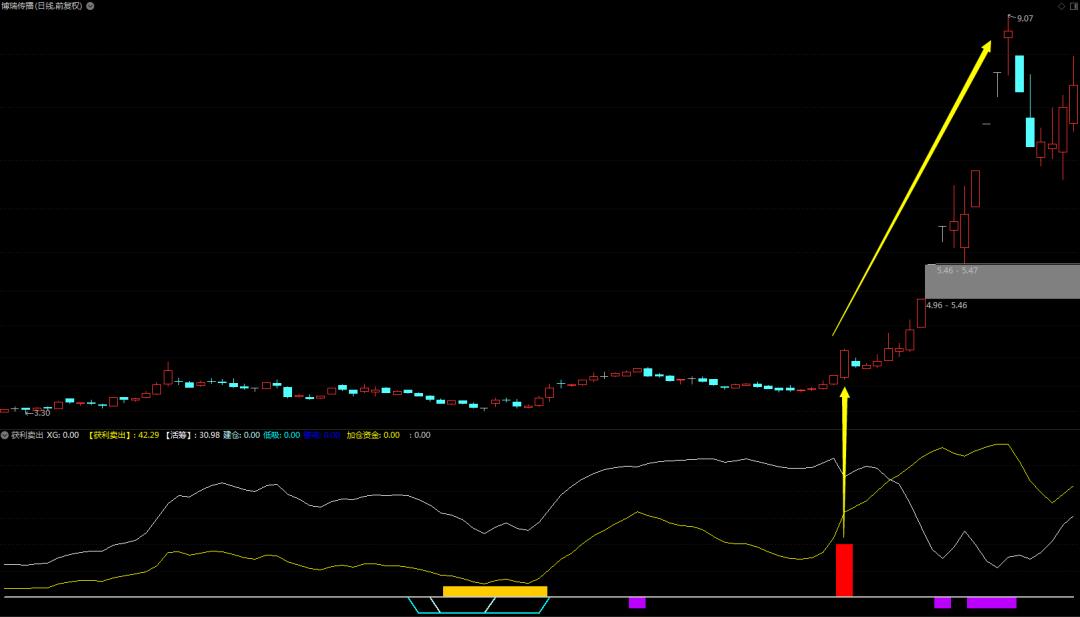
Task: Click the 博瑞传播(日线,前复权) chart title
Action: (41, 6)
